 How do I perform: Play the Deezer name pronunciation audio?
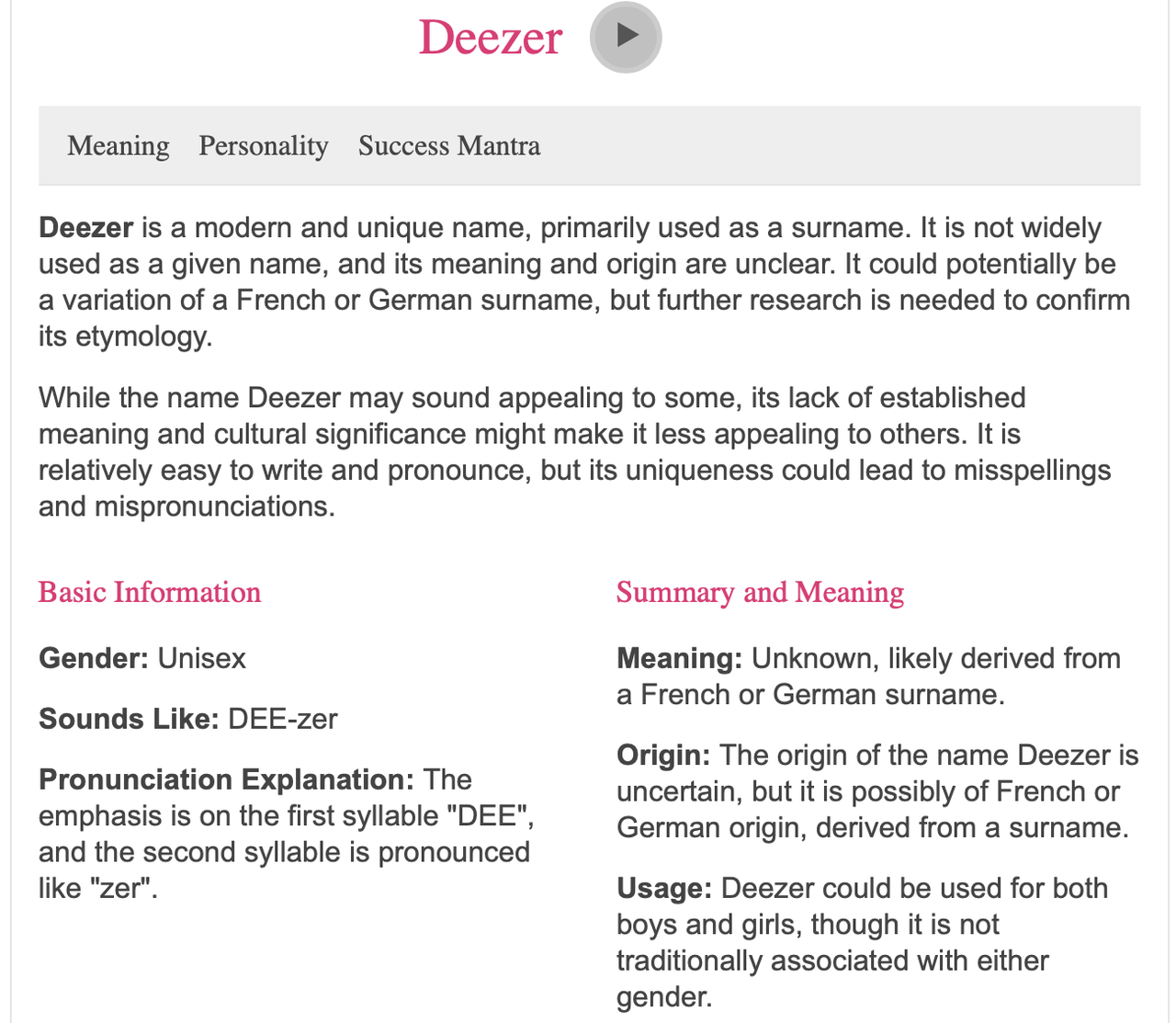[x=626, y=37]
